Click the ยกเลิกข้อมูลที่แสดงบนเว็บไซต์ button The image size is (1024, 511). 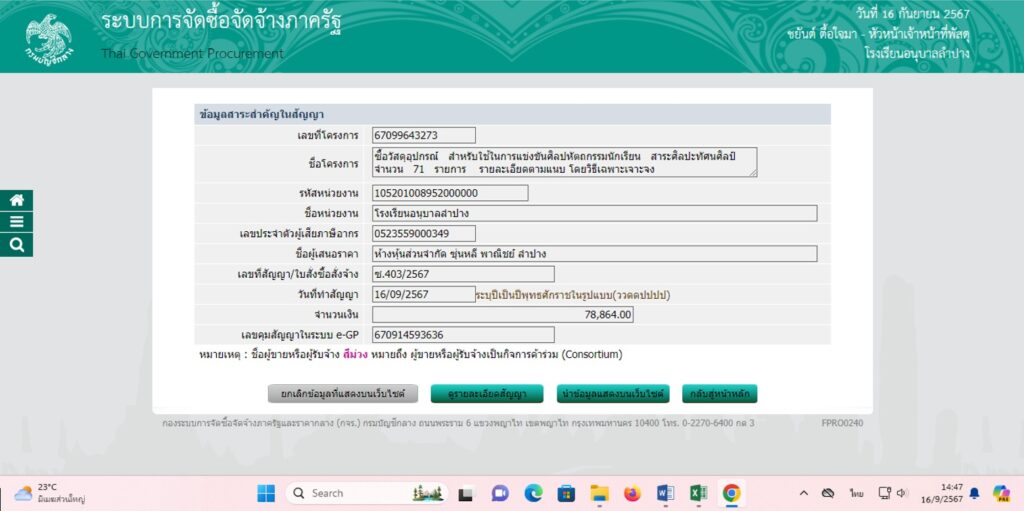(343, 394)
